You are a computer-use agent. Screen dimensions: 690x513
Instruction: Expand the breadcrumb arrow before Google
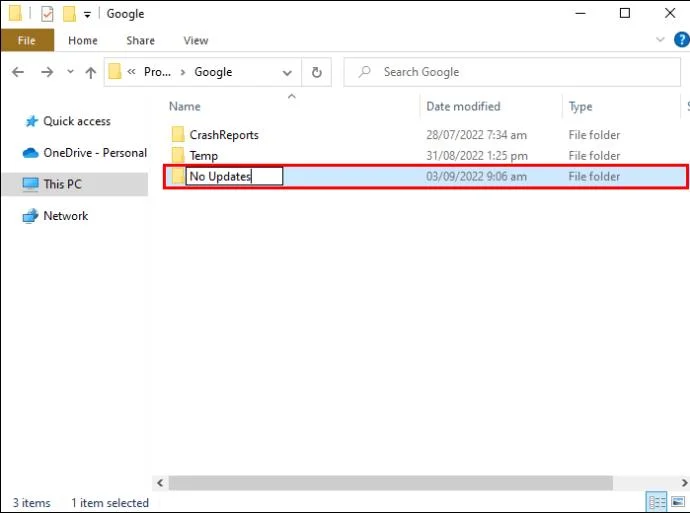tap(183, 72)
